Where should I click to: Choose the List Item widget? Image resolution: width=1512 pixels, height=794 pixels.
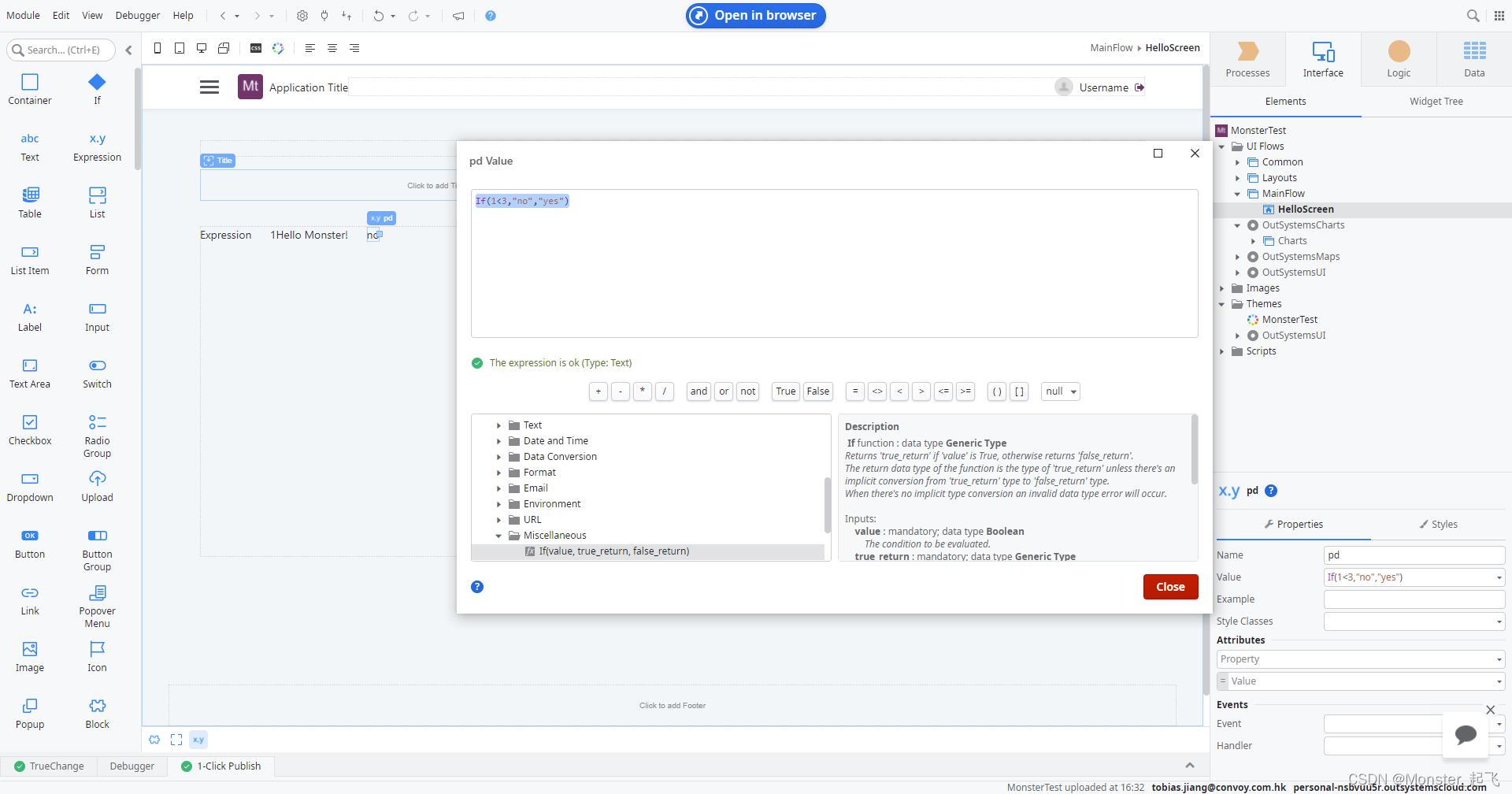pos(30,259)
